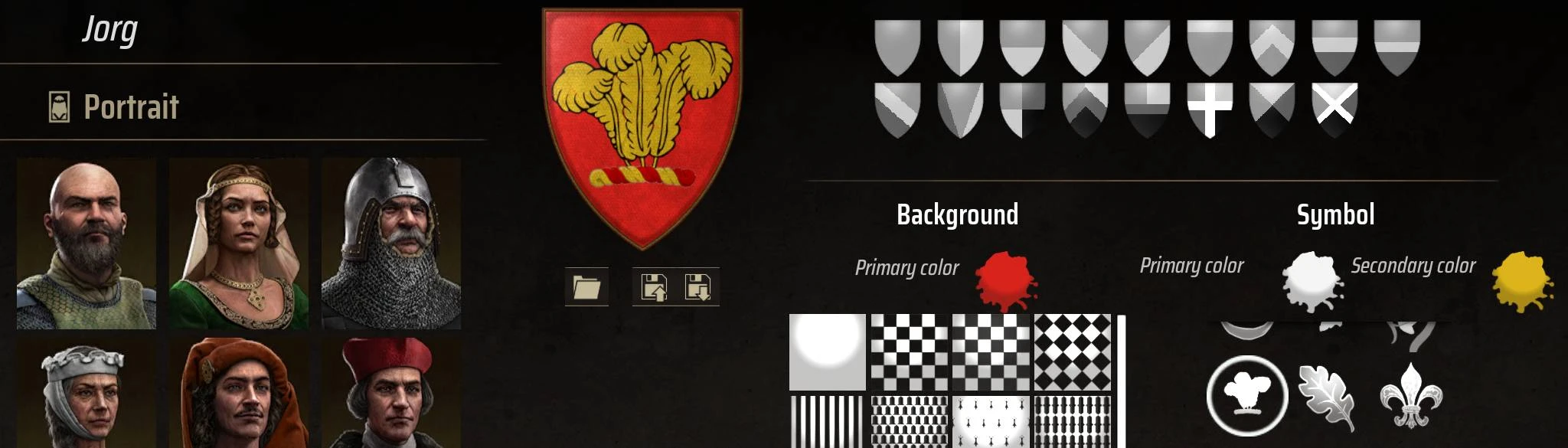1568x448 pixels.
Task: Select the helmeted knight with chainmail portrait
Action: click(391, 244)
